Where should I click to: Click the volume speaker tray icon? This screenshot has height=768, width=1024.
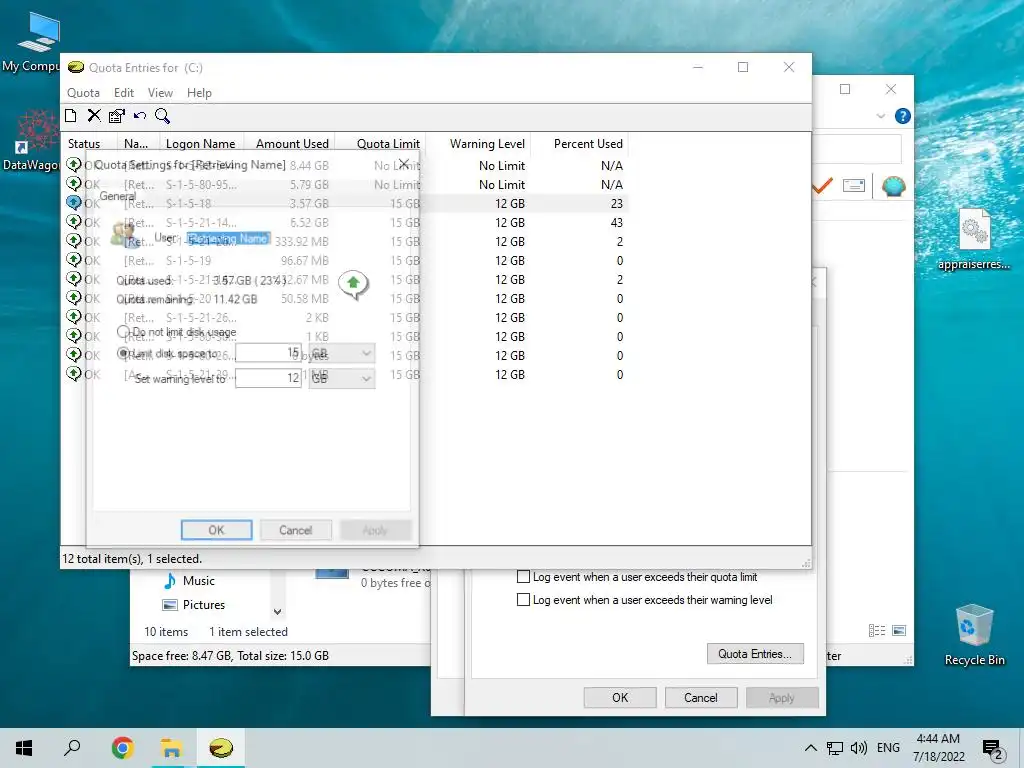pos(859,748)
